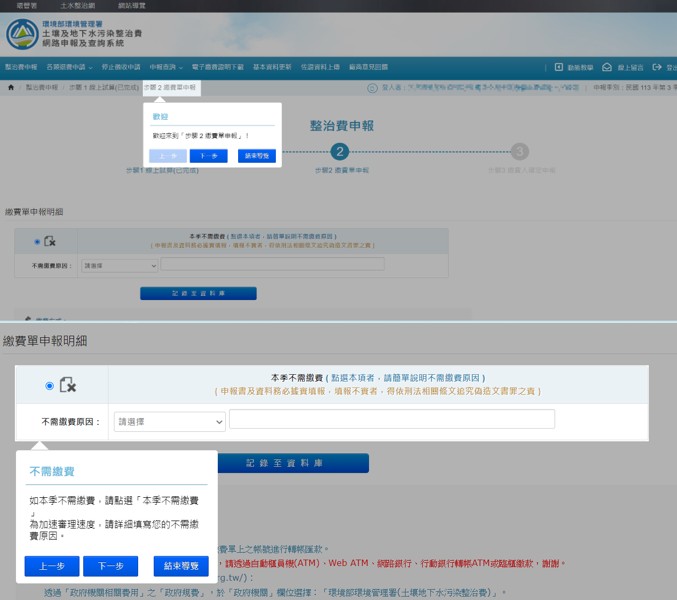This screenshot has height=600, width=677.
Task: Click 結束導覽 in the 不需繳費 popup
Action: coord(181,566)
